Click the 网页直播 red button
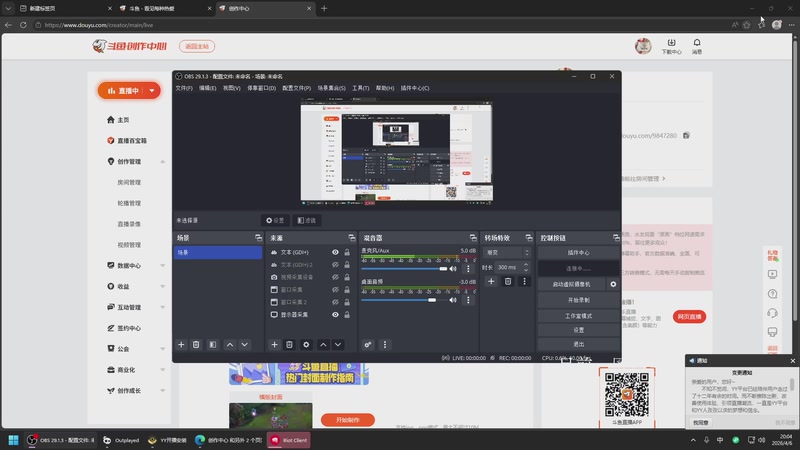The height and width of the screenshot is (450, 800). (689, 317)
